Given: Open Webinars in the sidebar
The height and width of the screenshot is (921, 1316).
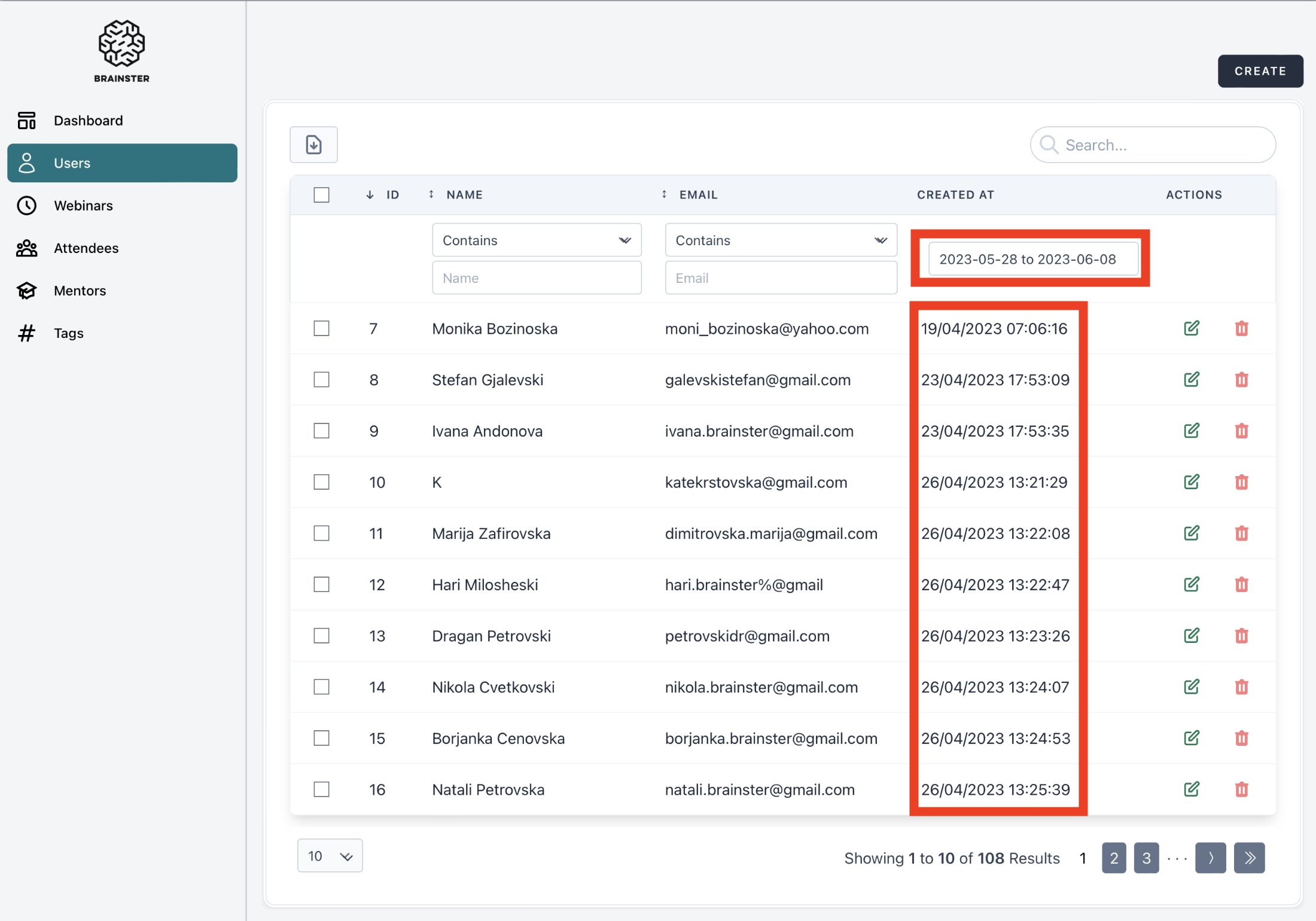Looking at the screenshot, I should (x=83, y=206).
